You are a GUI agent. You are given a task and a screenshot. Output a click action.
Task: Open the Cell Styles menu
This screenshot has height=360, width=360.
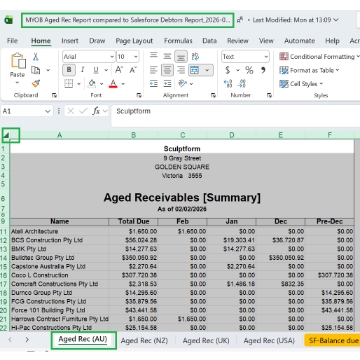(x=301, y=84)
